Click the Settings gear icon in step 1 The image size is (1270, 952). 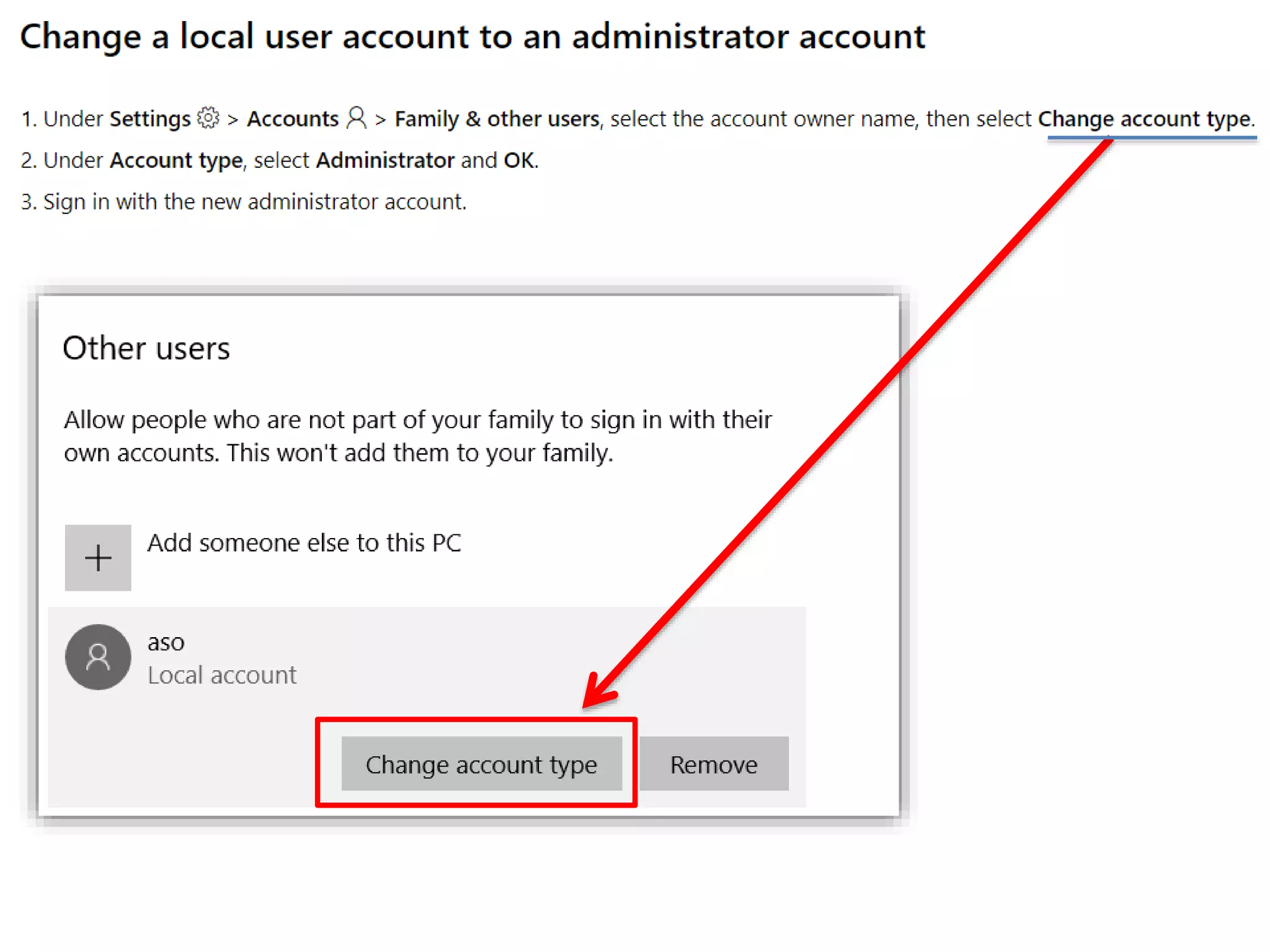208,117
